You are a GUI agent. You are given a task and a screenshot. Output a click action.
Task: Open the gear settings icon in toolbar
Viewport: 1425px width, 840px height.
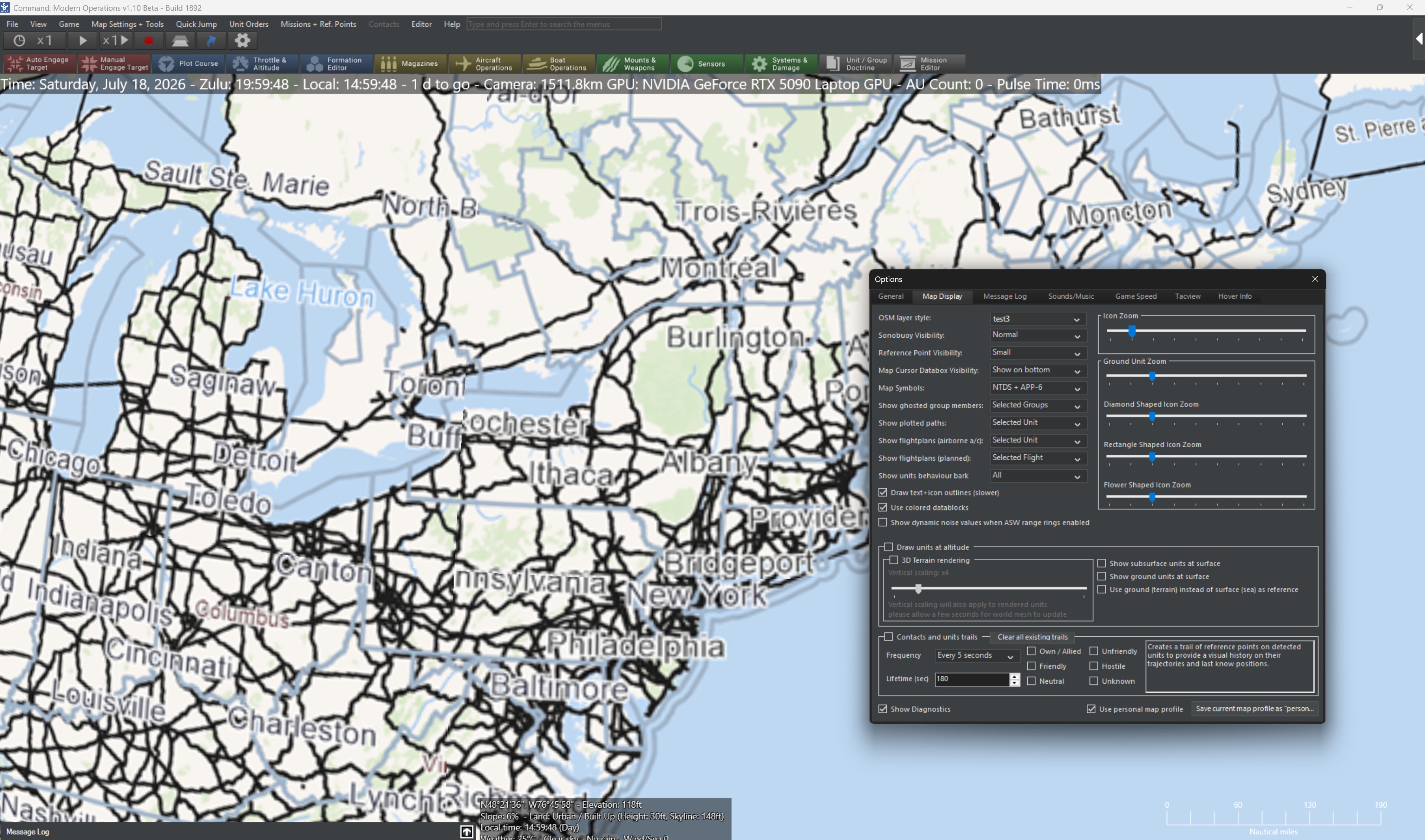(242, 41)
